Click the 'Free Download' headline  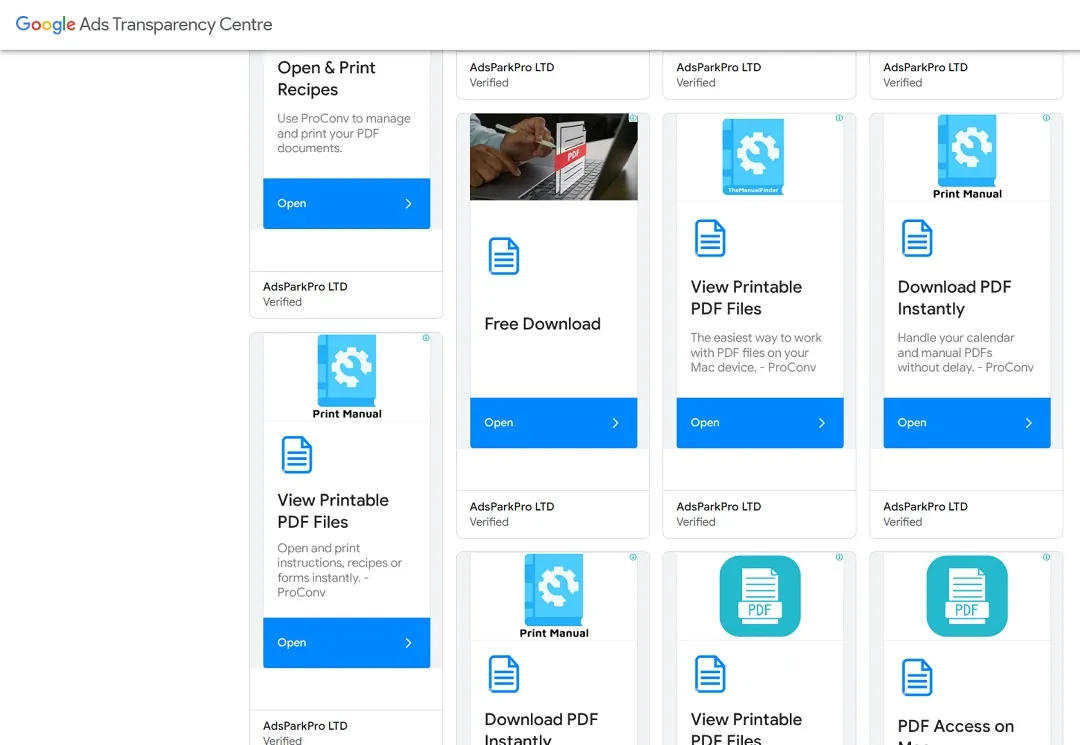coord(542,324)
